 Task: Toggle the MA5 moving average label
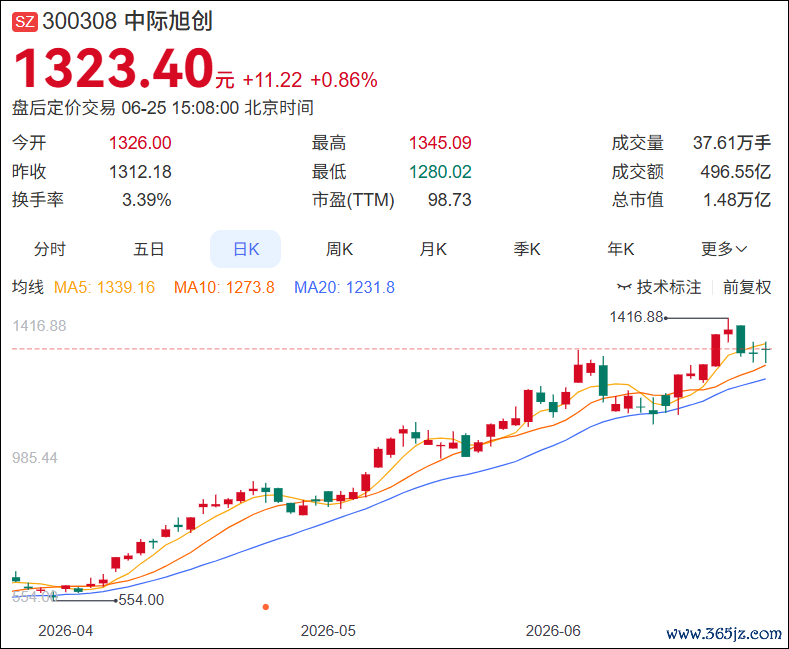[x=104, y=287]
